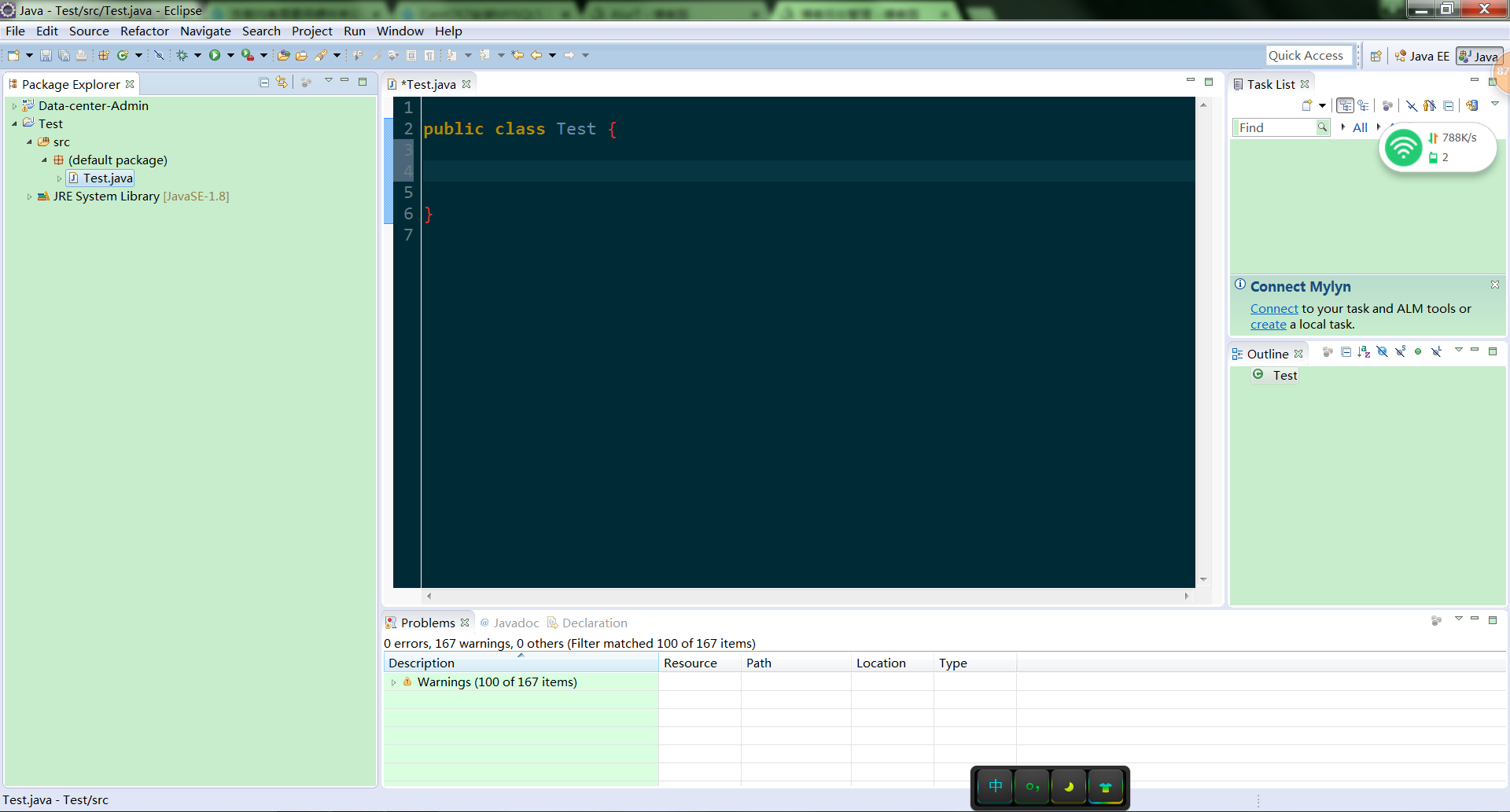
Task: Toggle Hide Fields in Outline panel
Action: click(x=1382, y=352)
